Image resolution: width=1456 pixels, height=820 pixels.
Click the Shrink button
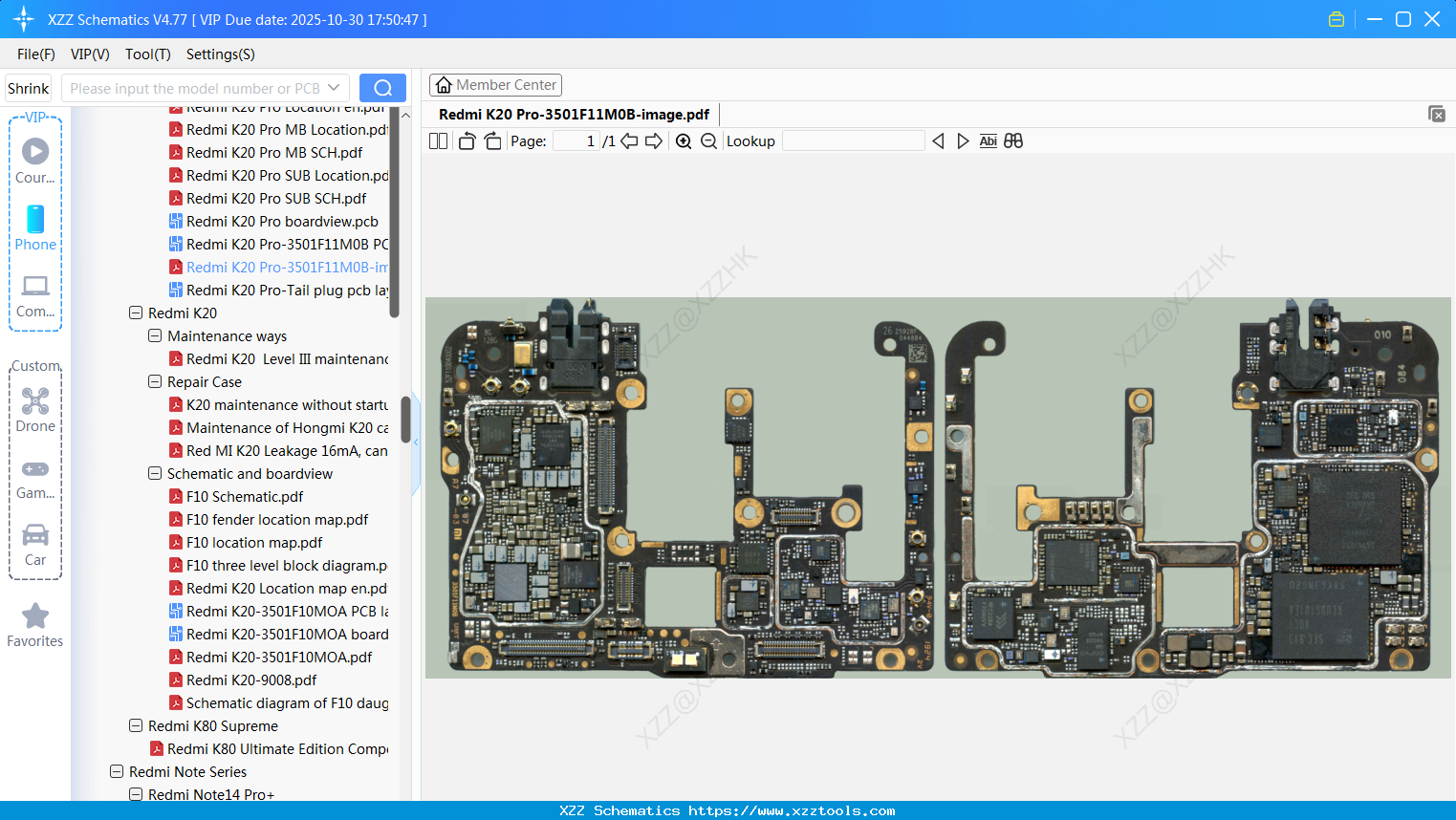(28, 87)
